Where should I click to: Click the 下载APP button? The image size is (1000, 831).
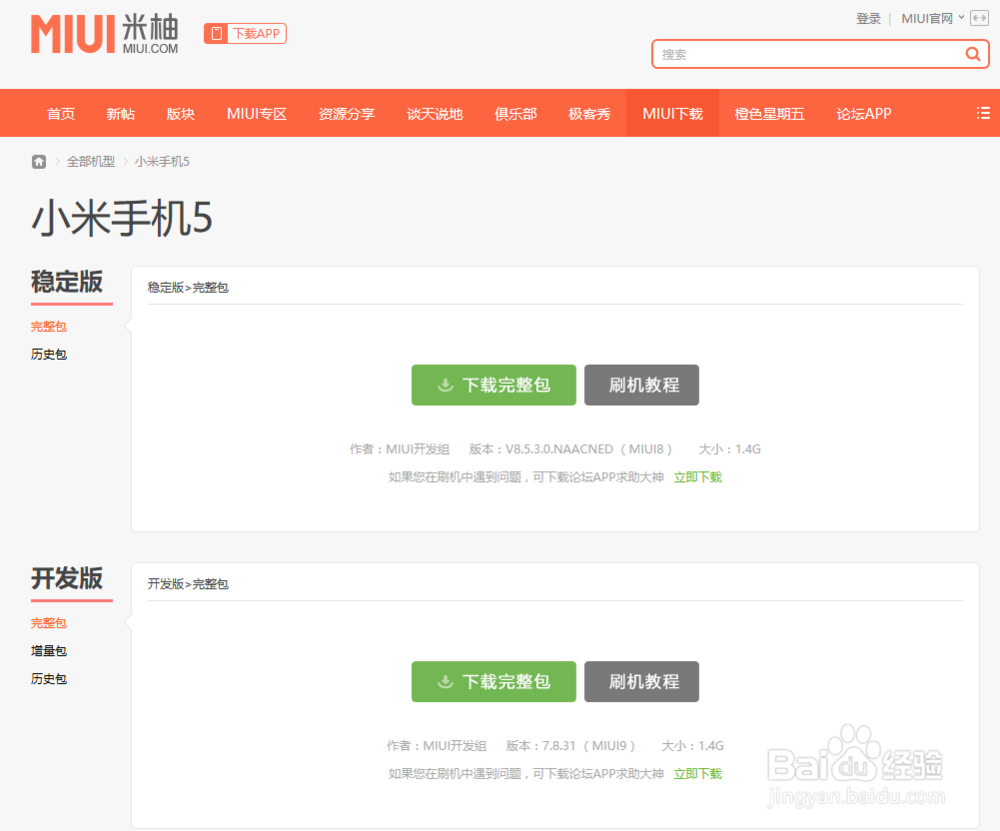tap(246, 33)
